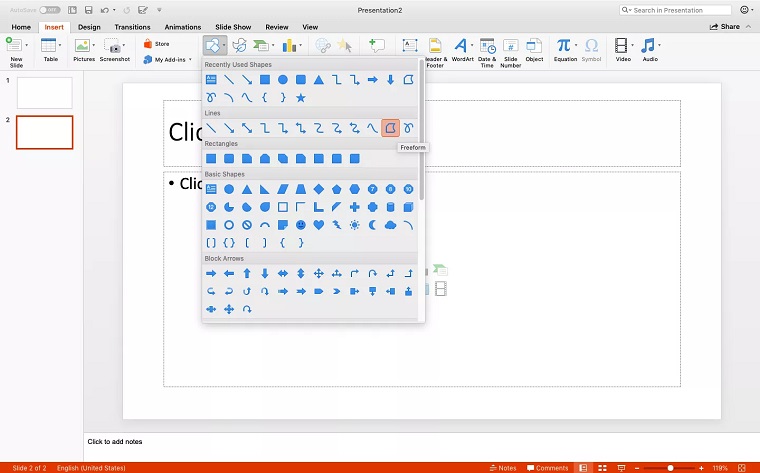Click the zoom-in plus button
Viewport: 760px width, 473px height.
(701, 468)
